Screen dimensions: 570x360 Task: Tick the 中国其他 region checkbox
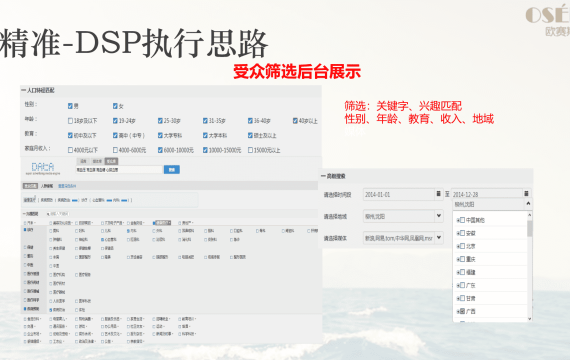coord(462,220)
